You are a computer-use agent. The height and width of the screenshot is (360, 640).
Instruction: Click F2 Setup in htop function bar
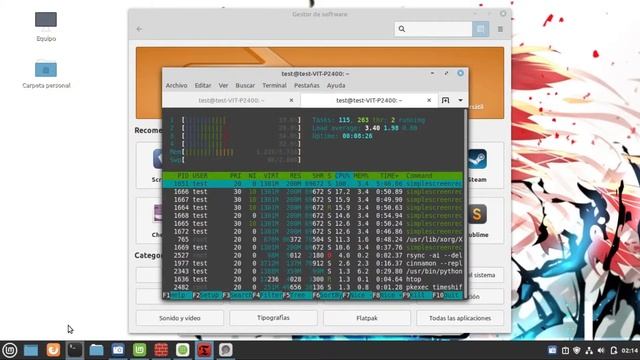click(x=207, y=295)
